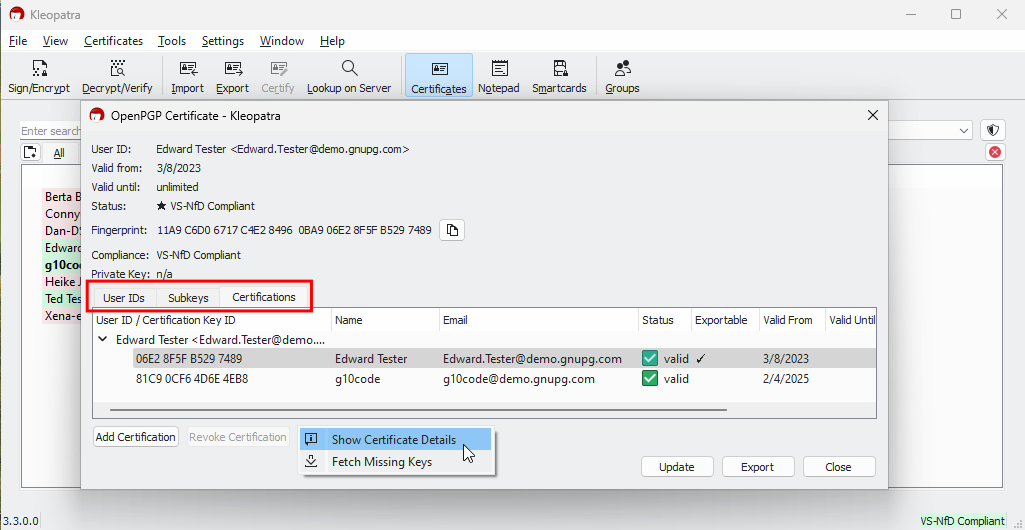
Task: Click green valid checkmark for Edward Tester
Action: tap(650, 358)
